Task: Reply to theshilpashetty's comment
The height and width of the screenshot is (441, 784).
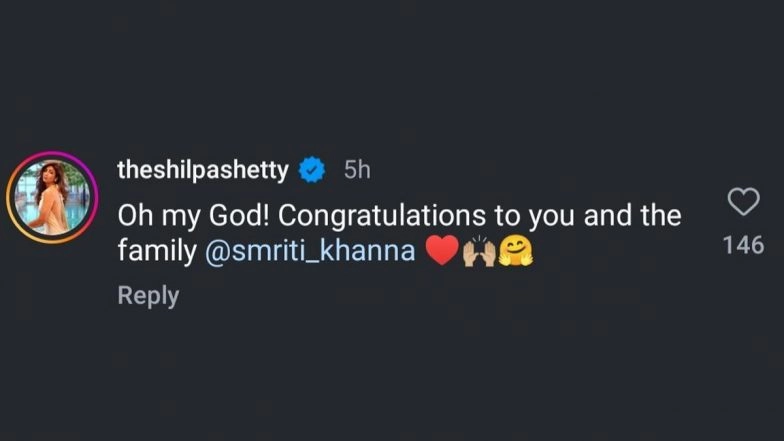Action: [148, 296]
